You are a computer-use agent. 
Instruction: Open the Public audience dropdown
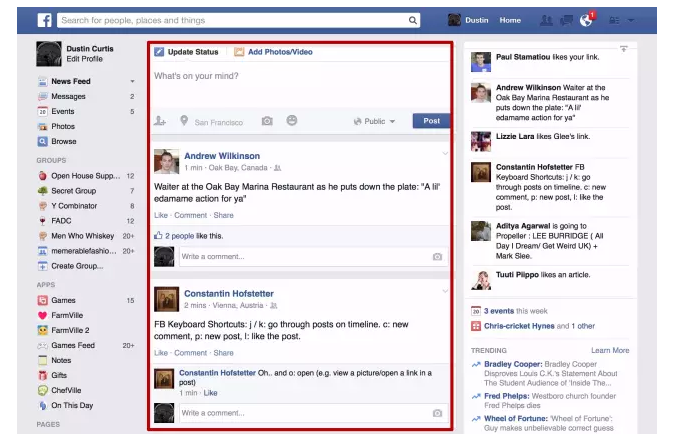point(375,121)
